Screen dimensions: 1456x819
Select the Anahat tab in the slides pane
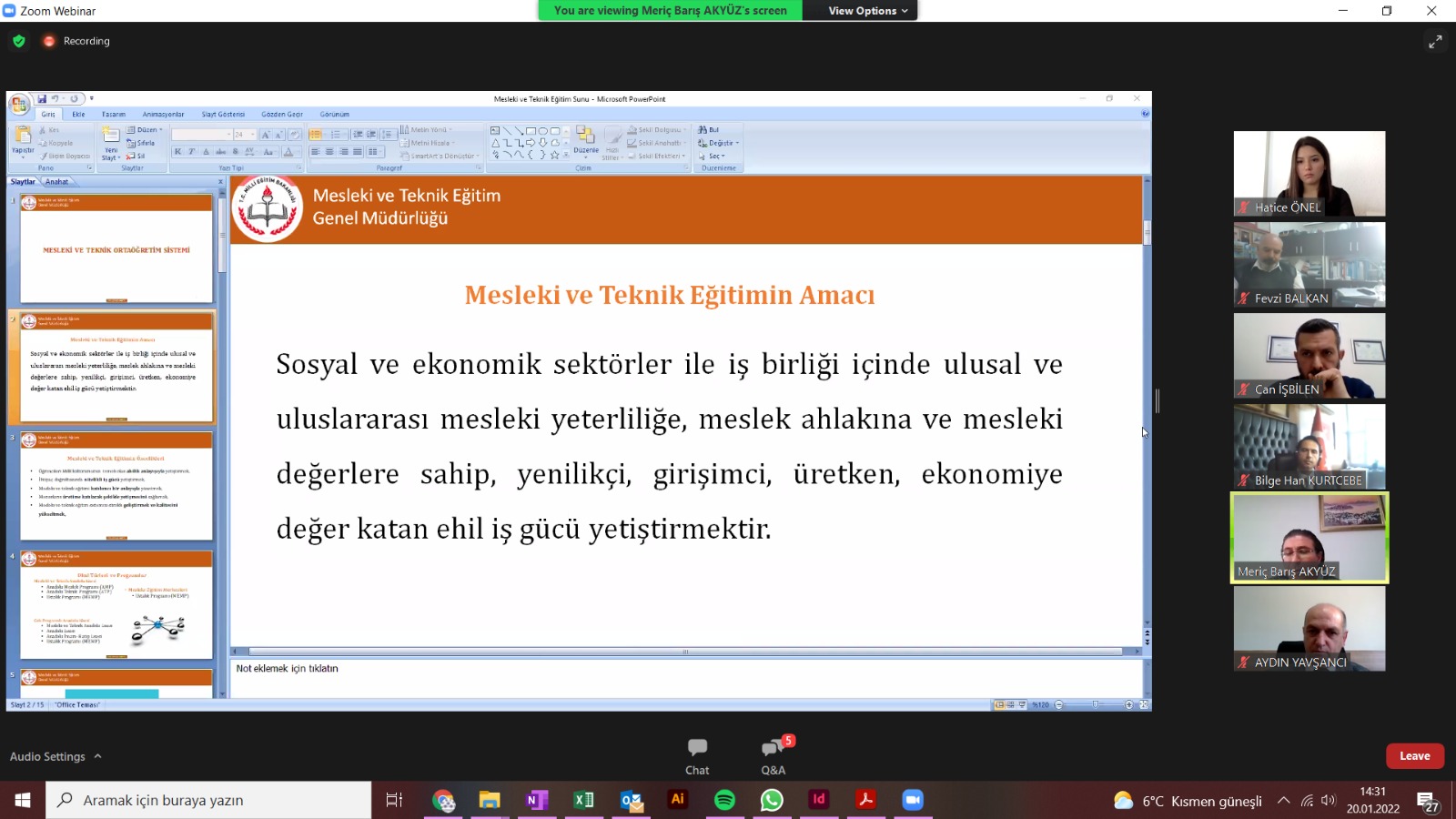click(x=57, y=182)
